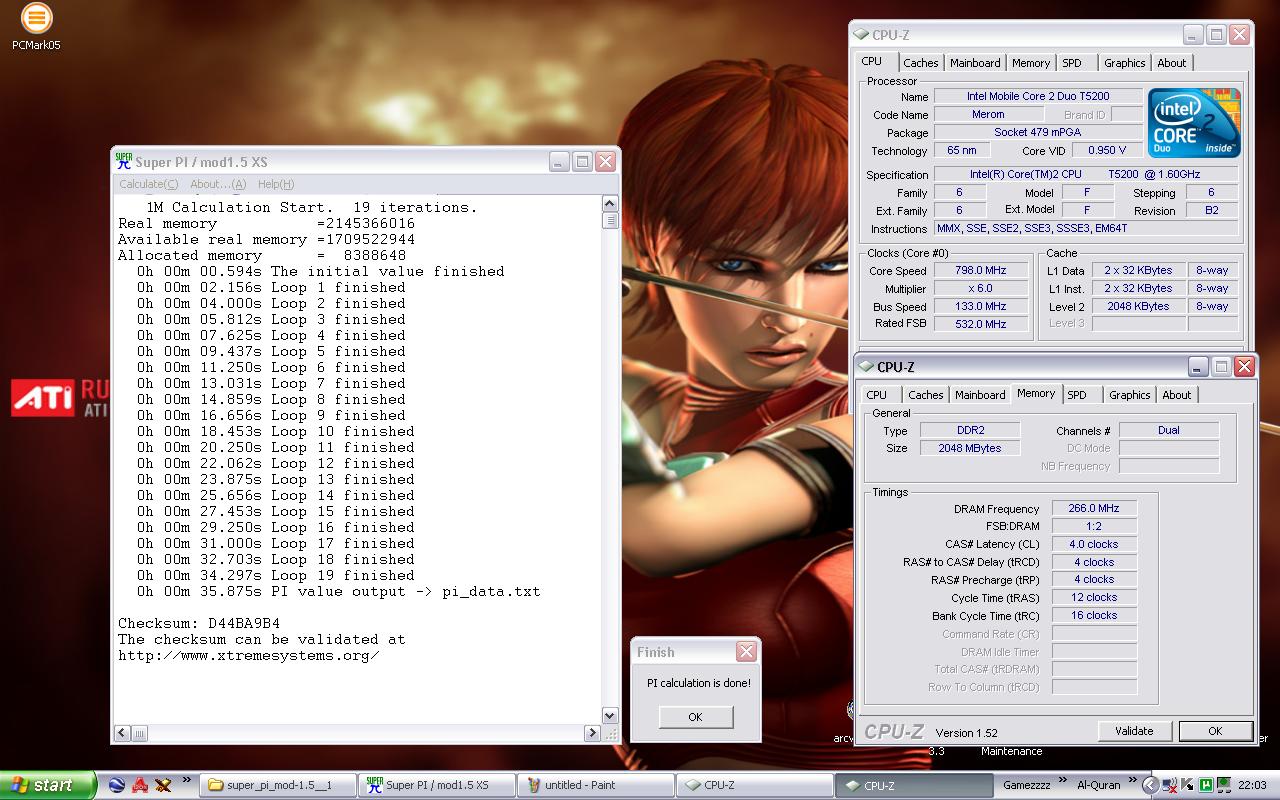The image size is (1280, 800).
Task: Click the front CPU-Z Memory window title icon
Action: tap(866, 367)
